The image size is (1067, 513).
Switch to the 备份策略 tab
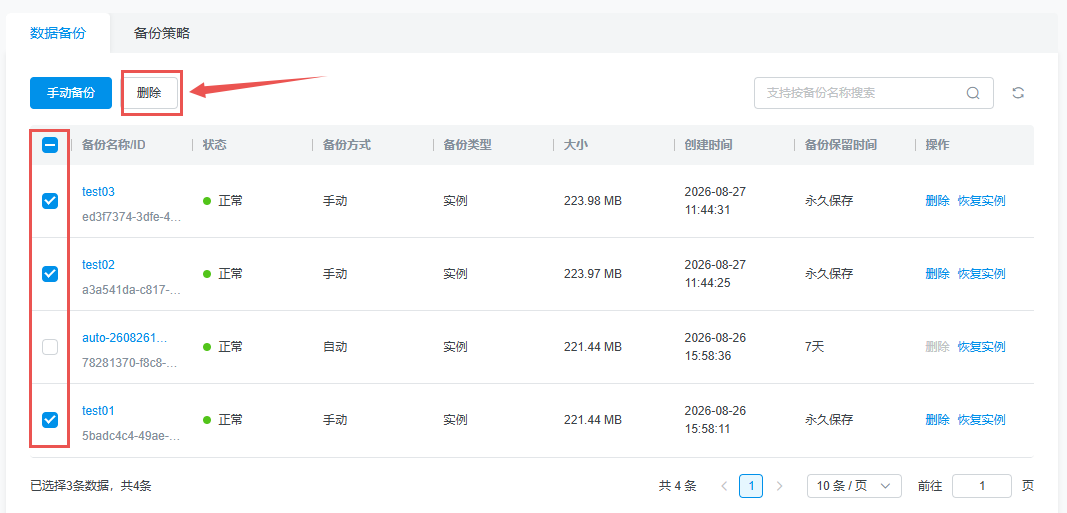pos(162,33)
